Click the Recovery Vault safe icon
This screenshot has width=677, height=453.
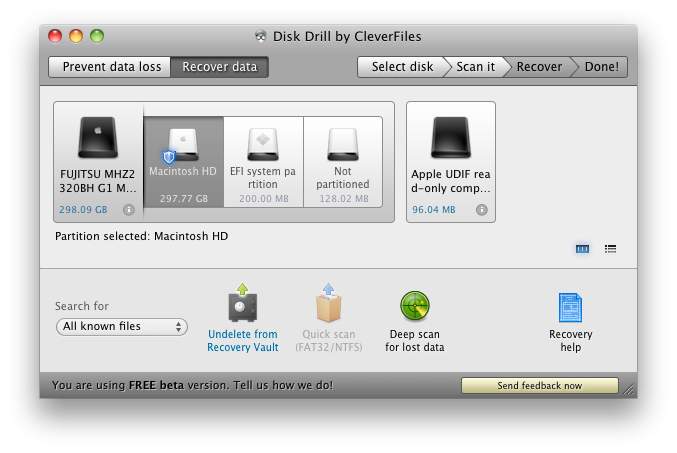point(243,303)
